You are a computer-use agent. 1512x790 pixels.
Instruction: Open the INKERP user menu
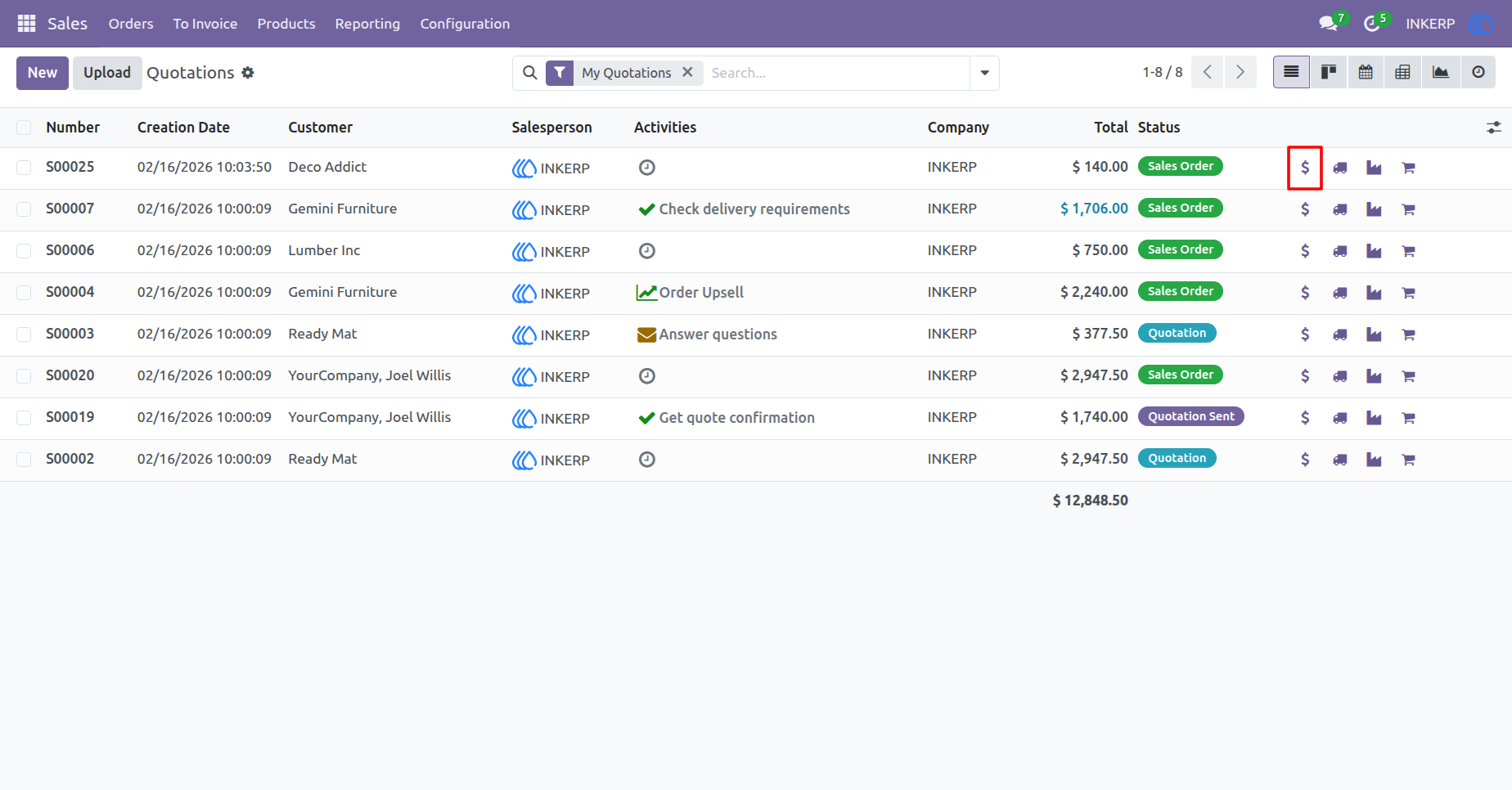tap(1449, 24)
